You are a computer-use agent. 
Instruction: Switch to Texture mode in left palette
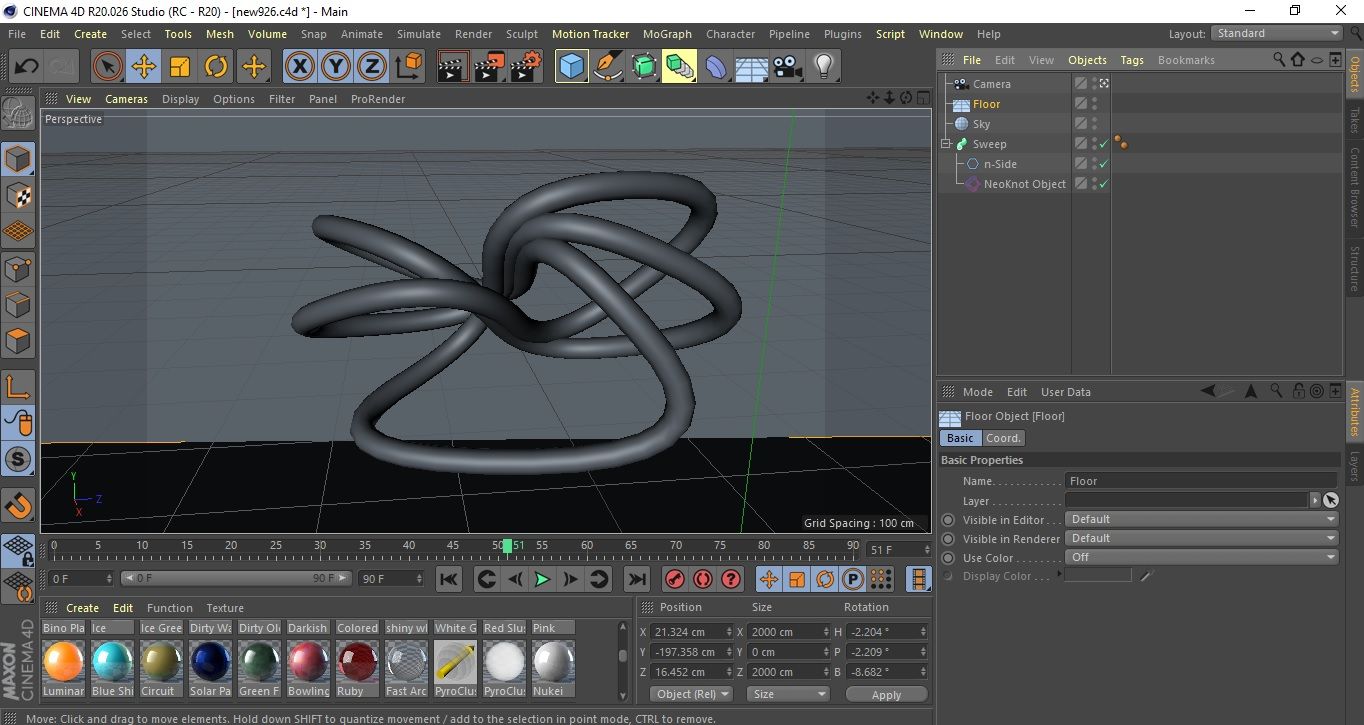[18, 195]
